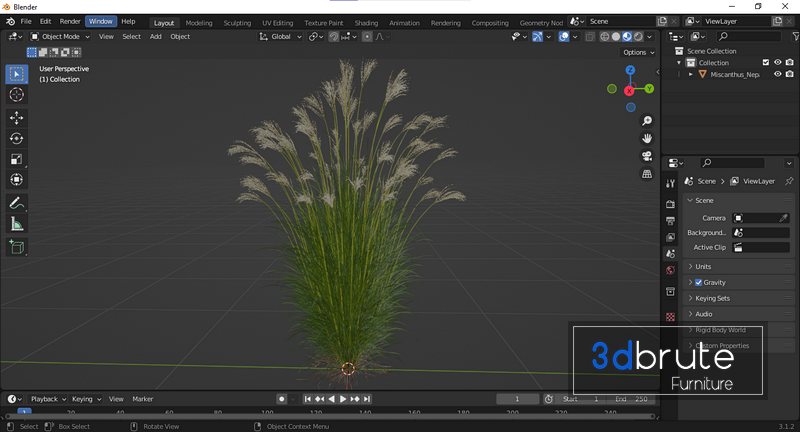The height and width of the screenshot is (432, 800).
Task: Open the Scene properties tab
Action: [x=670, y=253]
